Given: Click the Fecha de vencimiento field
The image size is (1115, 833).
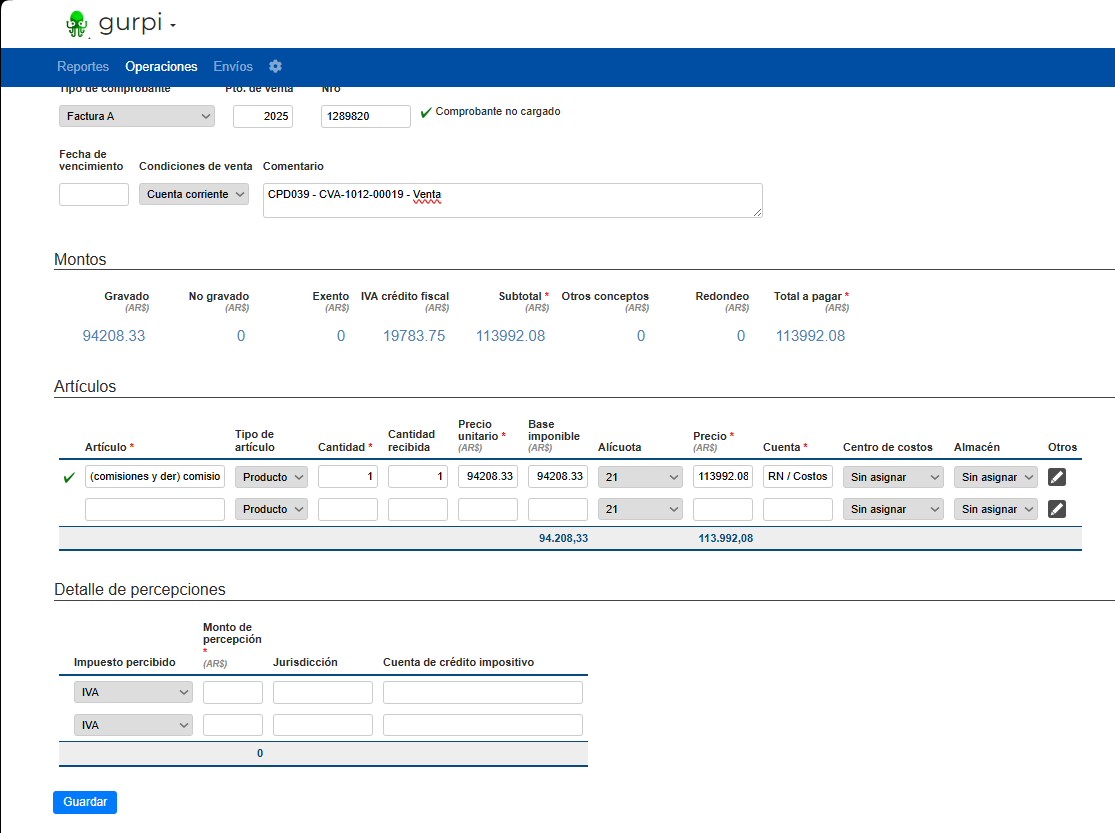Looking at the screenshot, I should pos(94,194).
